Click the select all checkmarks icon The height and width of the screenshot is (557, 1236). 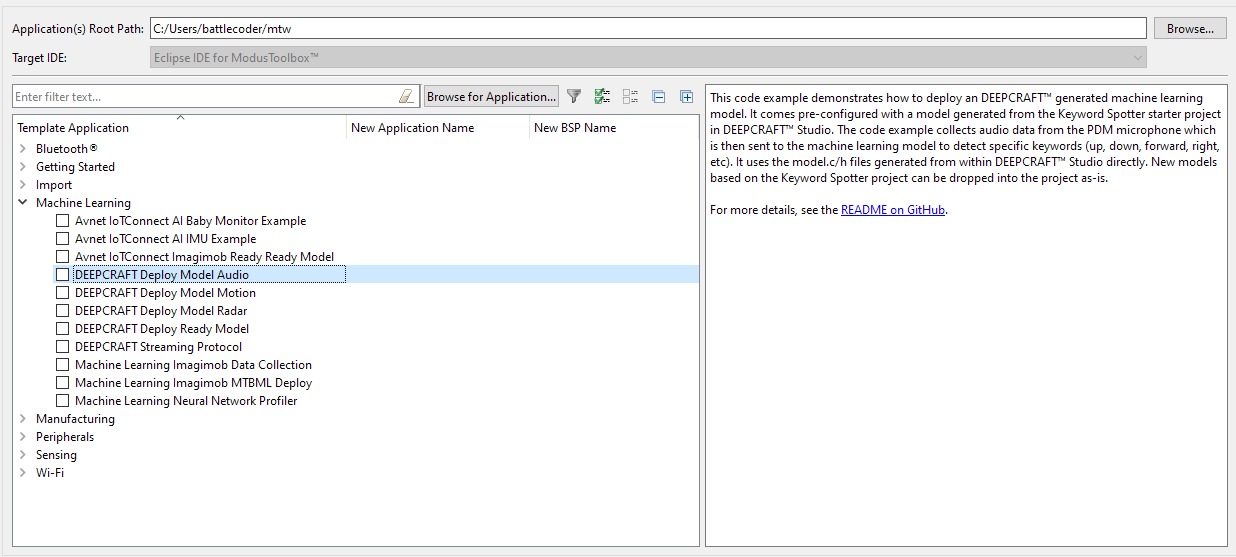[x=602, y=97]
